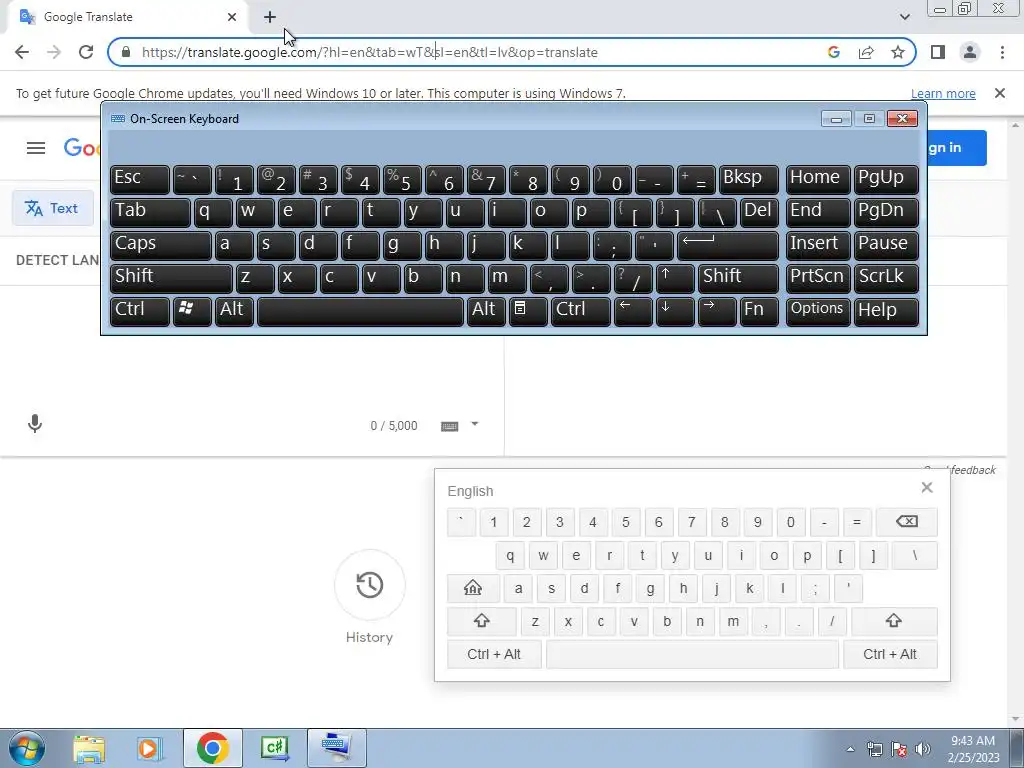This screenshot has height=768, width=1024.
Task: Click Sign in button
Action: click(957, 148)
